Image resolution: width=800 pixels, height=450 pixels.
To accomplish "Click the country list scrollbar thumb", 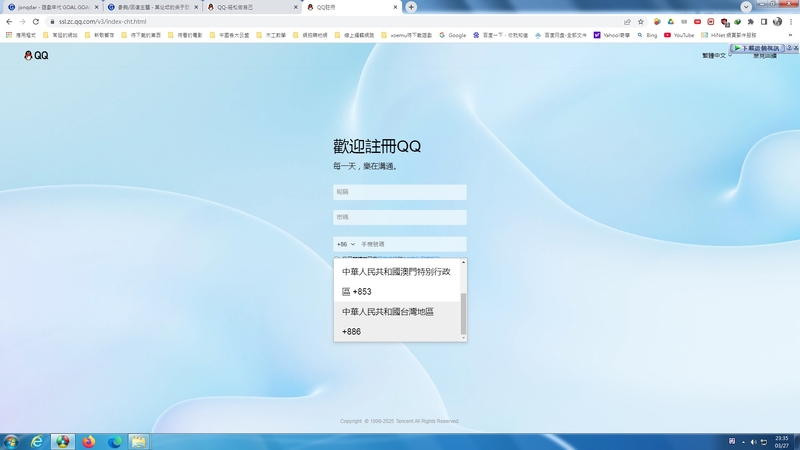I will [463, 313].
